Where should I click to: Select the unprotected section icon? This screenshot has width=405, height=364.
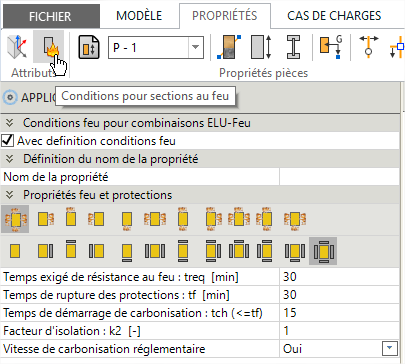pos(15,251)
